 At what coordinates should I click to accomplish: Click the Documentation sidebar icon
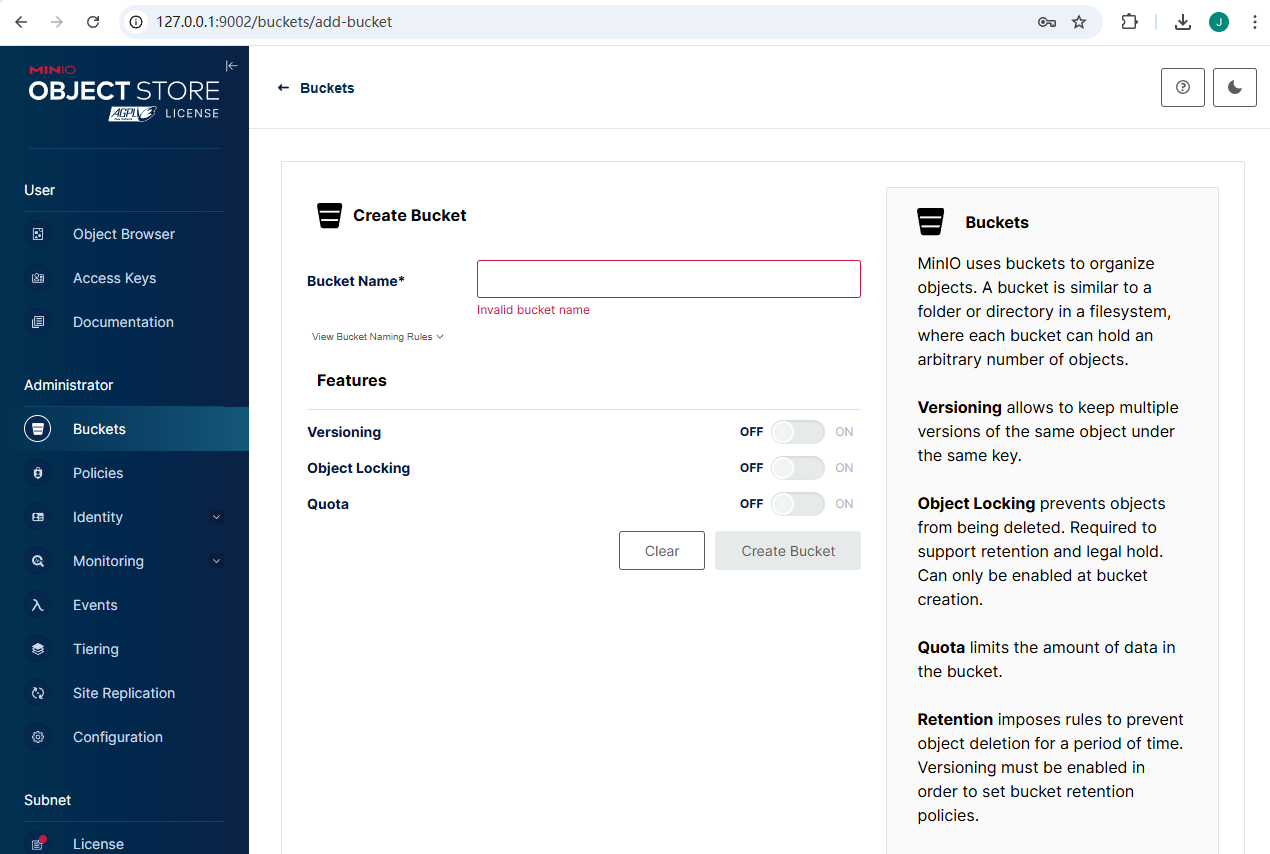(38, 322)
